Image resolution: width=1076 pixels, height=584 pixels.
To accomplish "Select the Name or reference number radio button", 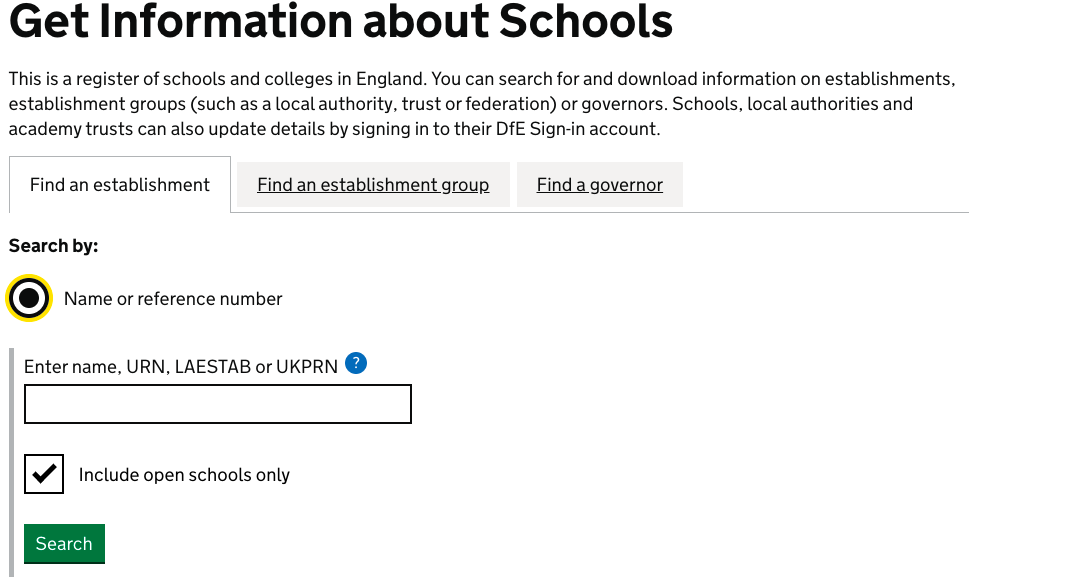I will click(x=29, y=298).
